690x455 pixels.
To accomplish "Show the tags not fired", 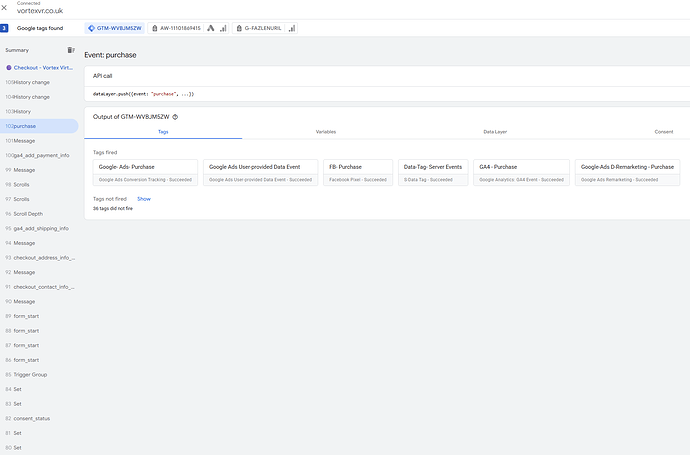I will point(144,199).
